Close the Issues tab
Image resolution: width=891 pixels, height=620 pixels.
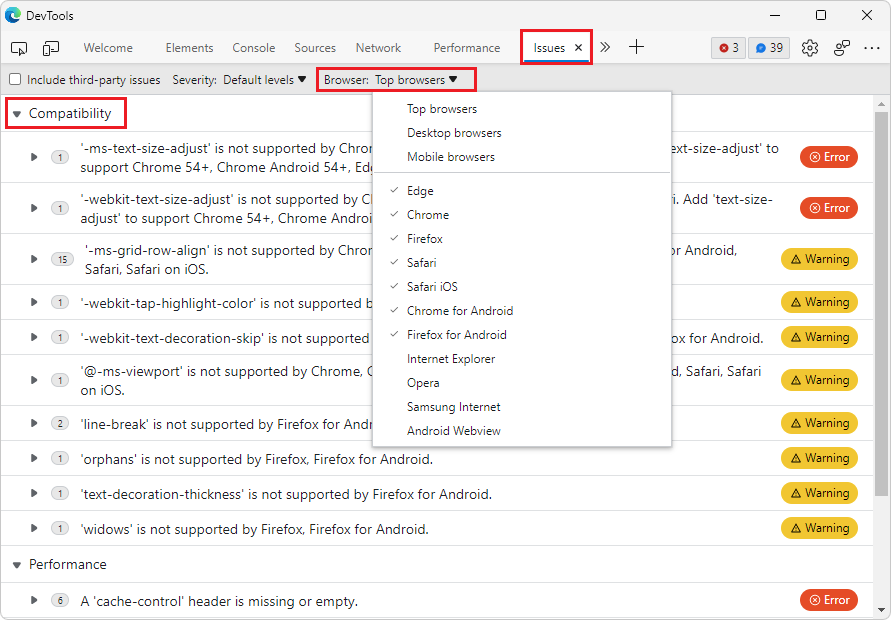click(x=577, y=46)
